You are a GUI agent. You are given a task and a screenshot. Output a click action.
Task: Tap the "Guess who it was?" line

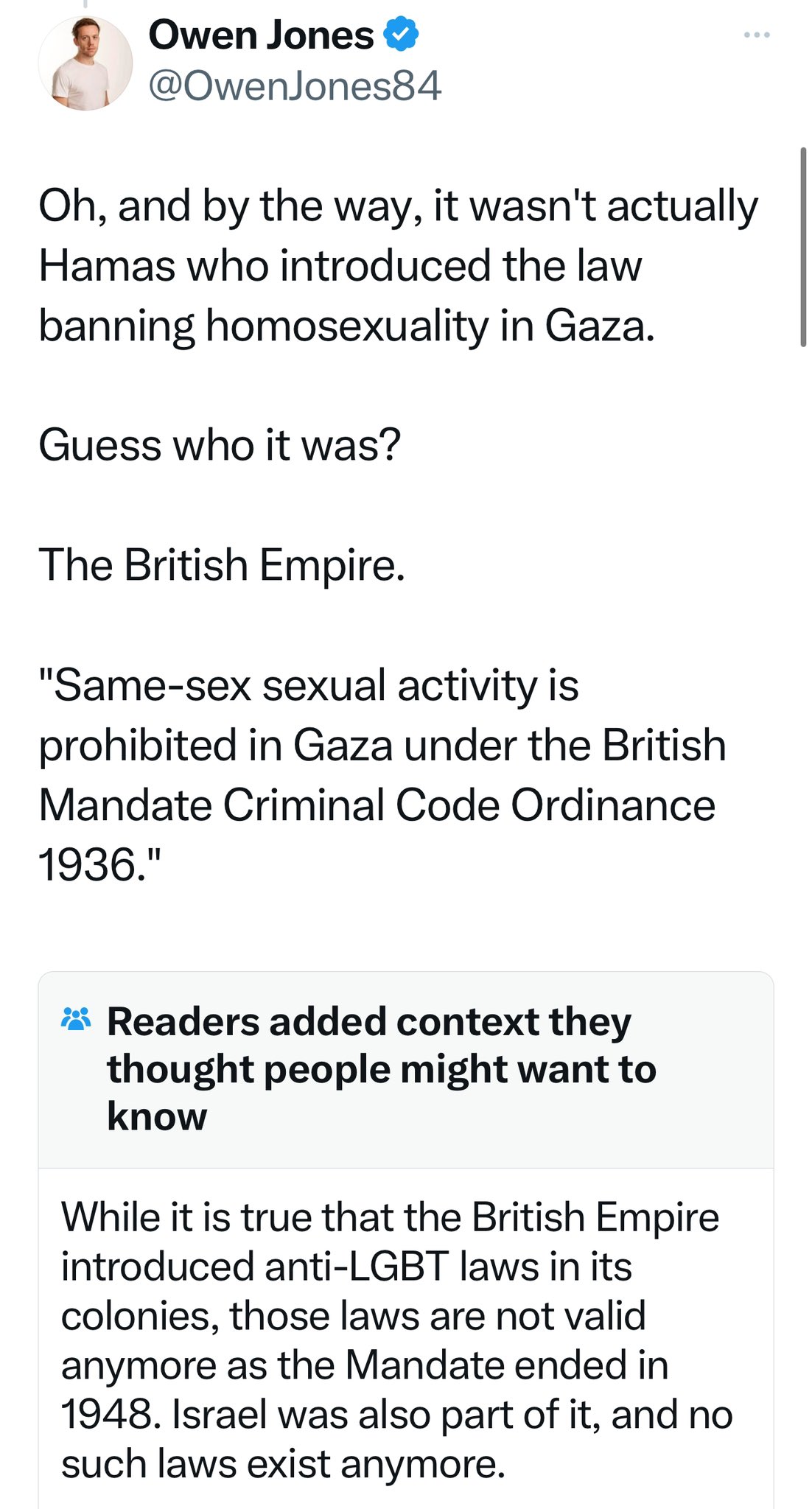220,445
